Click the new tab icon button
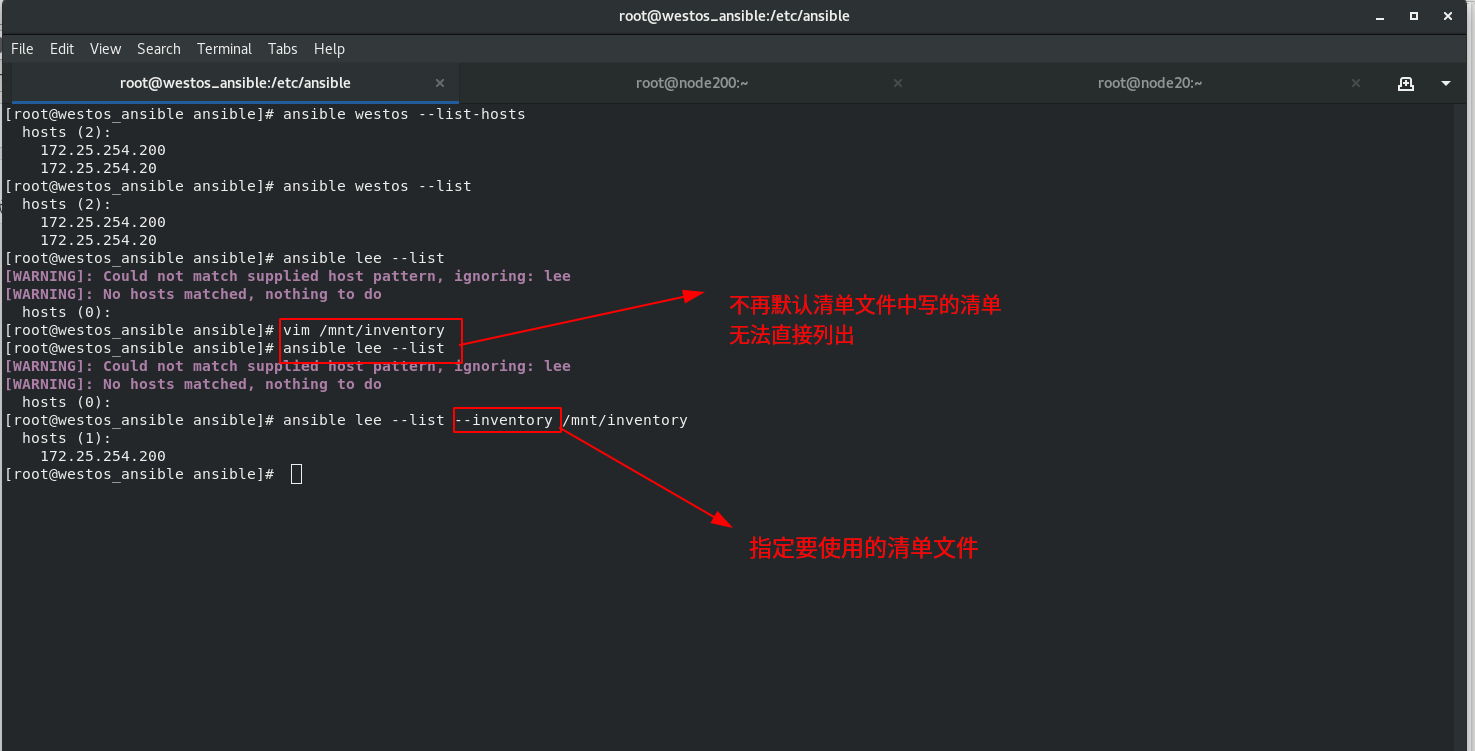1475x751 pixels. pos(1406,84)
